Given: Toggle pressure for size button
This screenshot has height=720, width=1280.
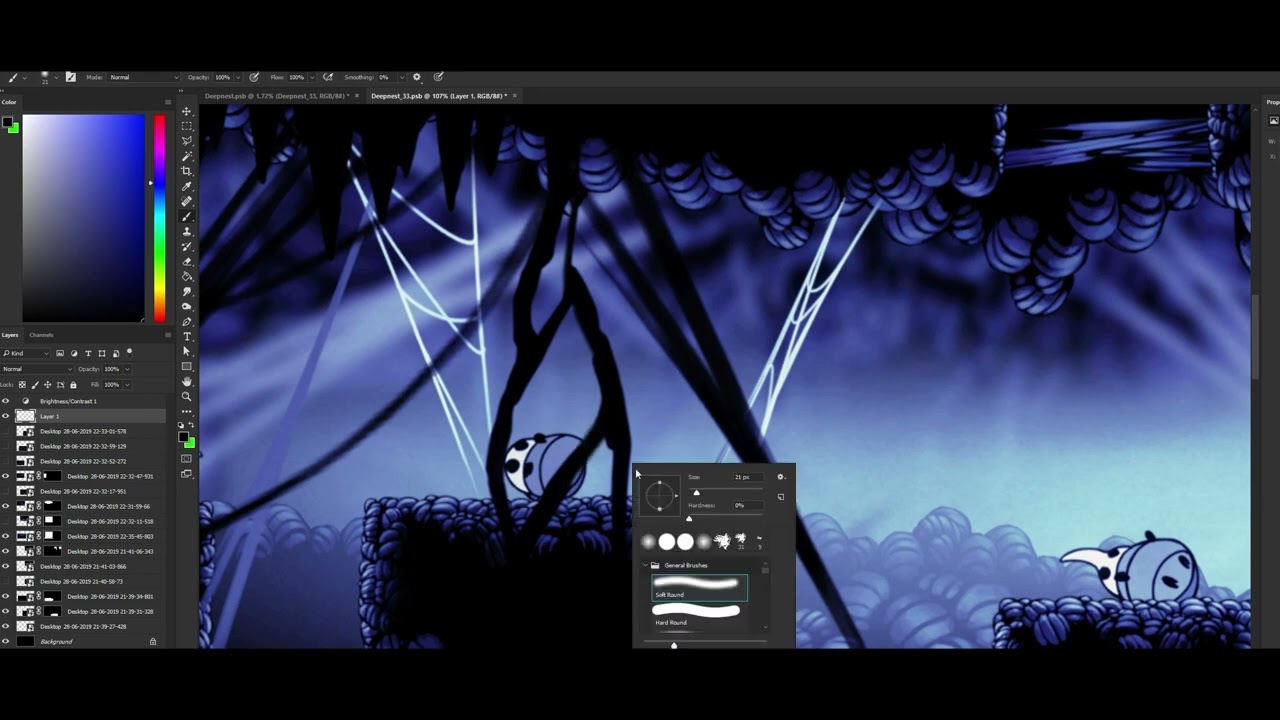Looking at the screenshot, I should [438, 77].
